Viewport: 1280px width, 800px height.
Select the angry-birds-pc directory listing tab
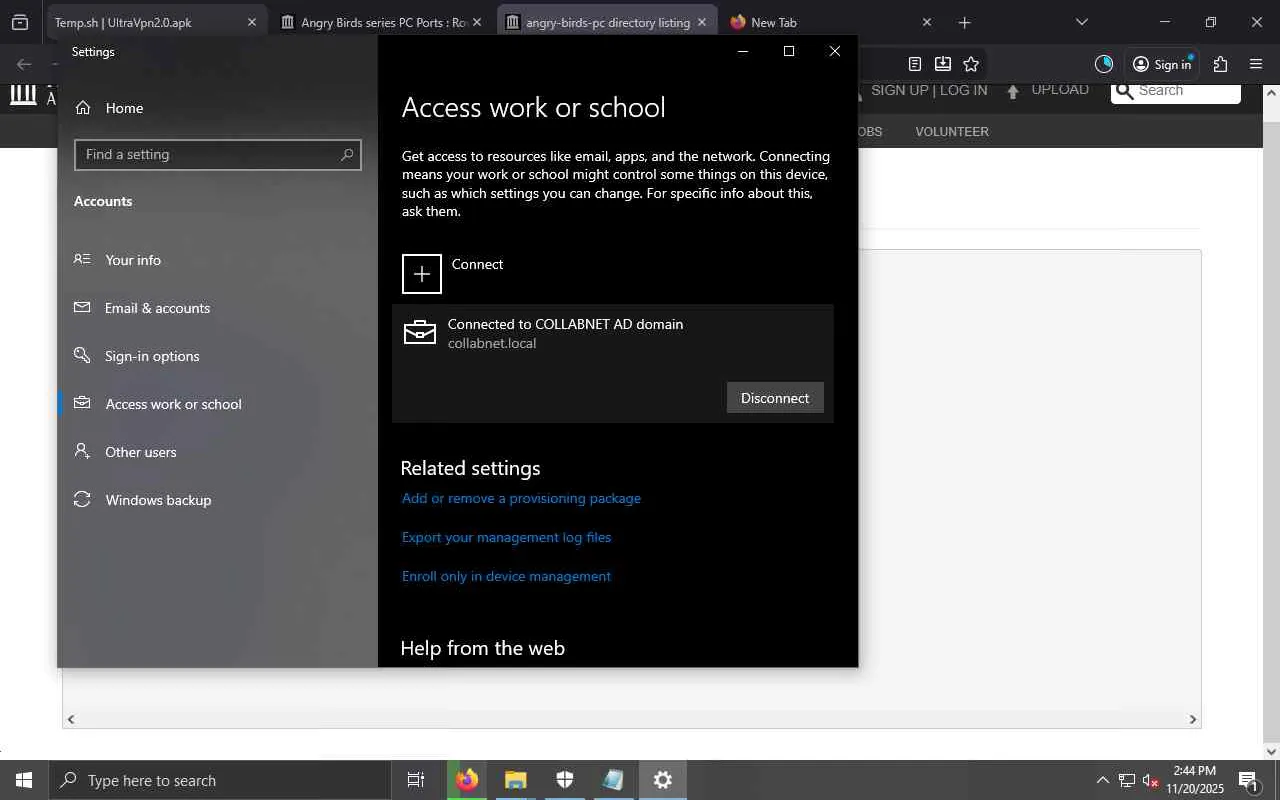coord(607,22)
